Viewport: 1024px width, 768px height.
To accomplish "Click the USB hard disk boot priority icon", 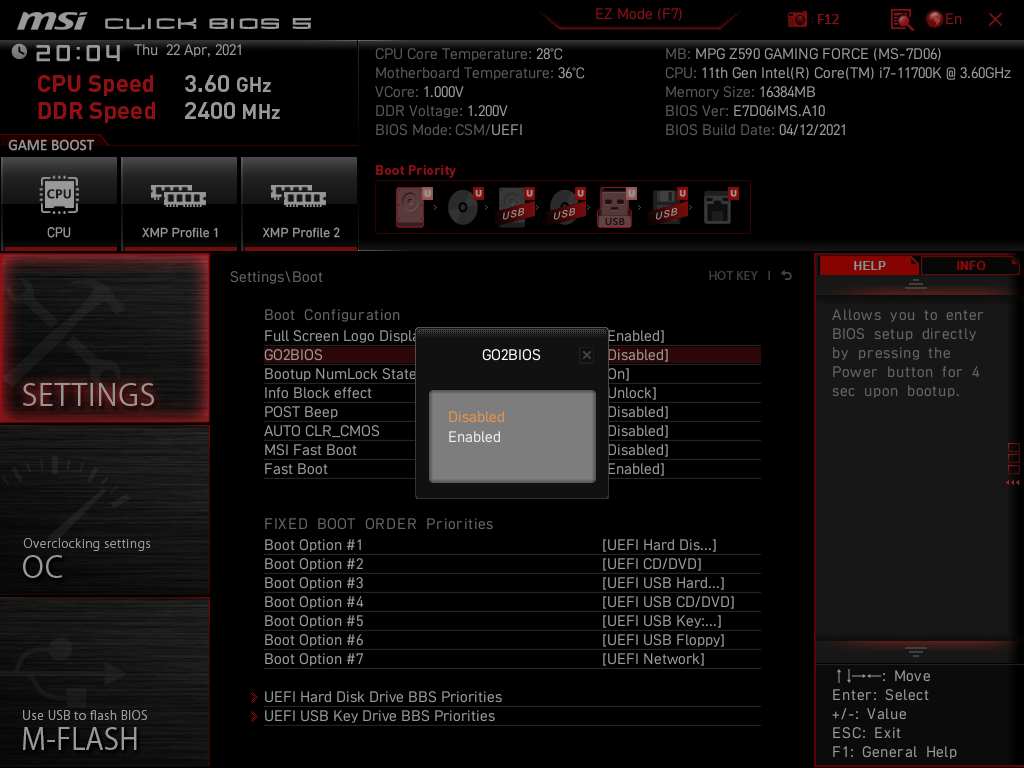I will (515, 207).
